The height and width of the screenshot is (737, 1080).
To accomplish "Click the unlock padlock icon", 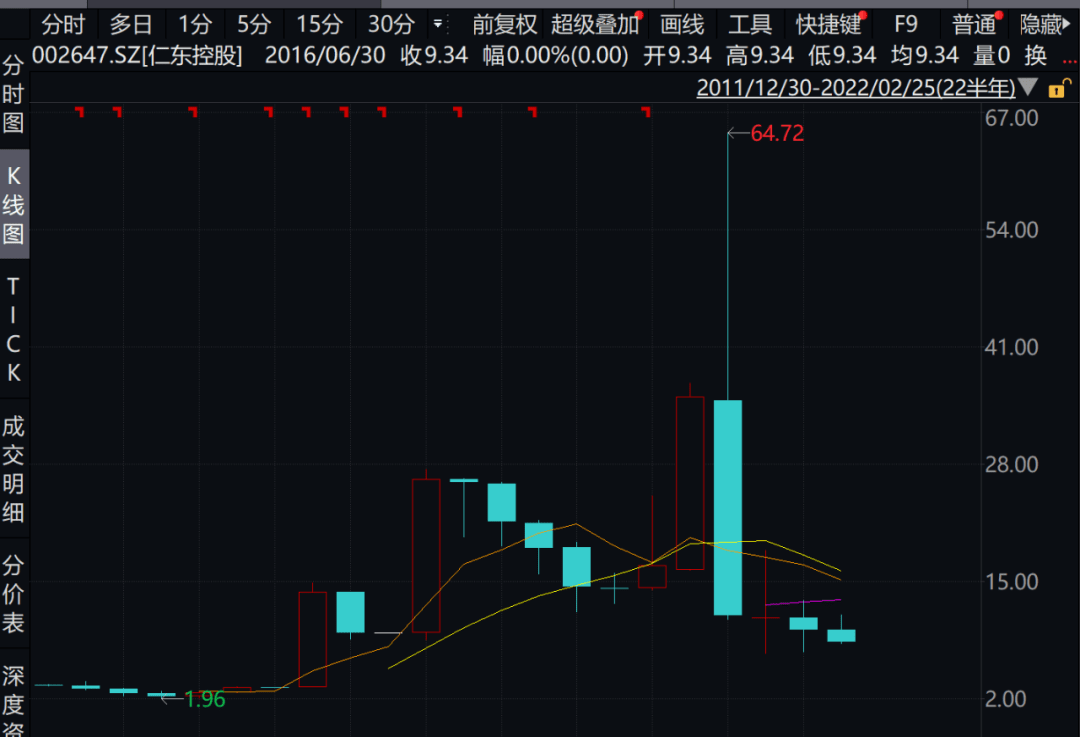I will point(1056,89).
